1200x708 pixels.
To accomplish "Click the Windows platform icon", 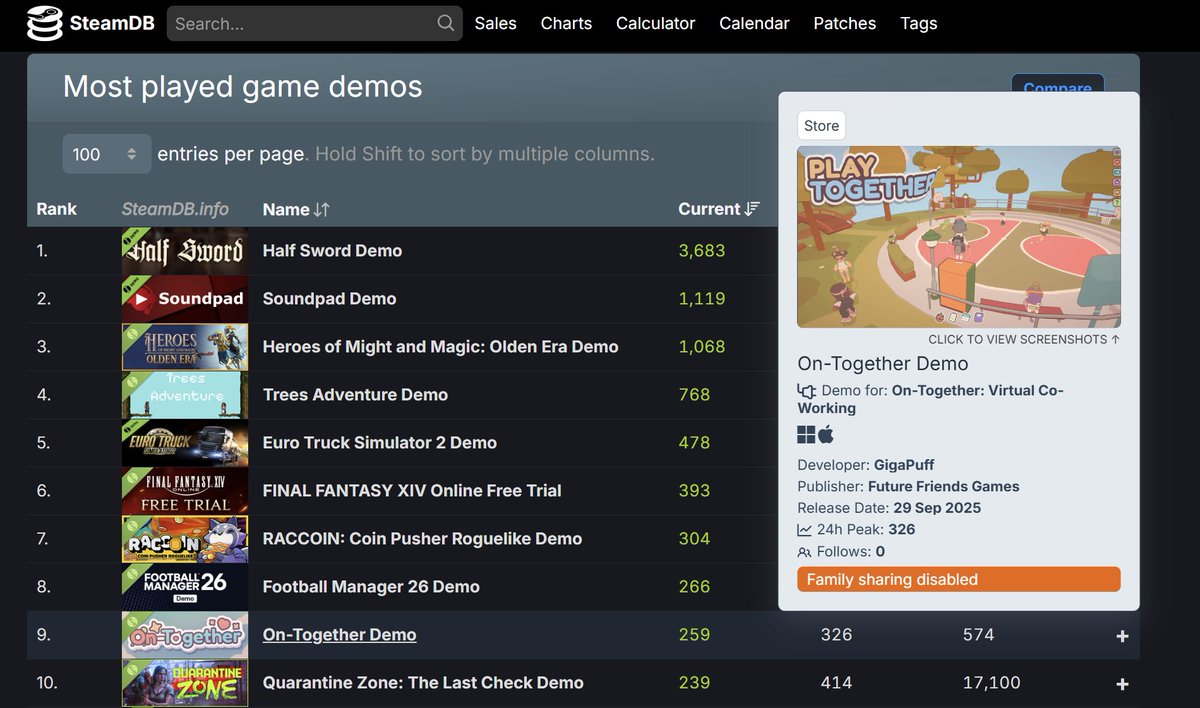I will point(806,434).
